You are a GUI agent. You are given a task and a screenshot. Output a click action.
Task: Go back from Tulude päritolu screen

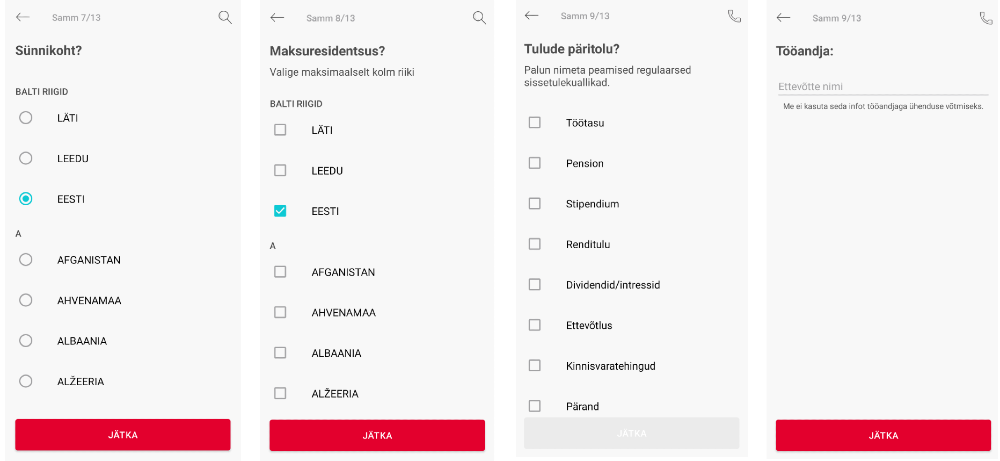click(531, 15)
